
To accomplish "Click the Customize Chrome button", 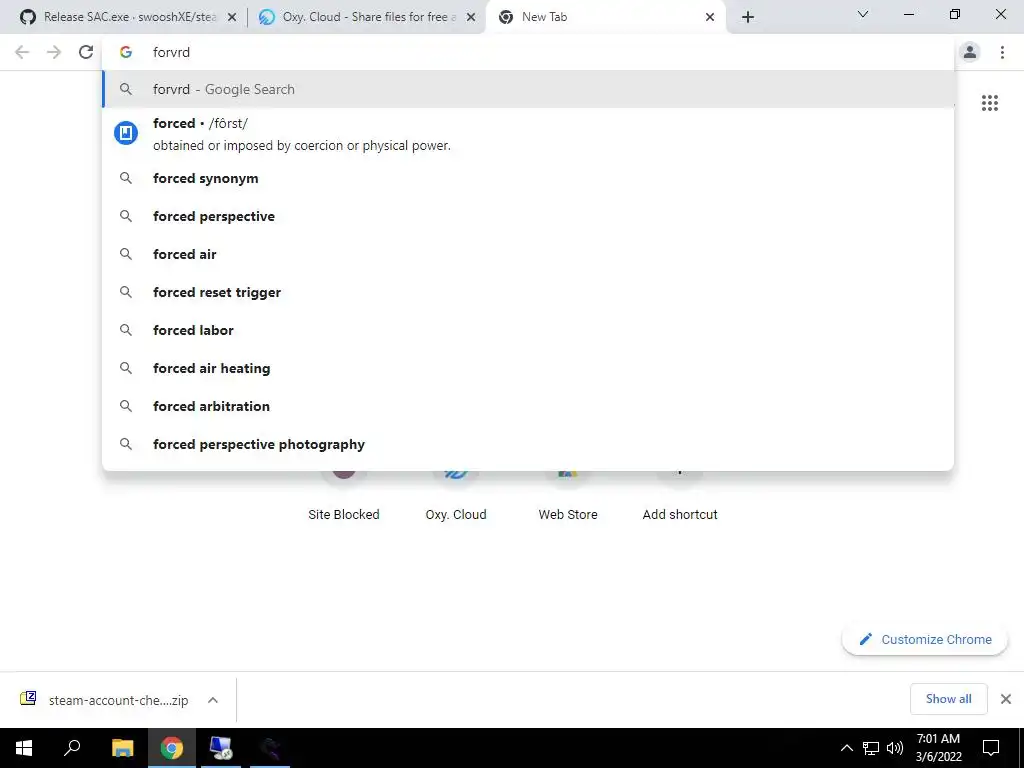I will tap(925, 639).
